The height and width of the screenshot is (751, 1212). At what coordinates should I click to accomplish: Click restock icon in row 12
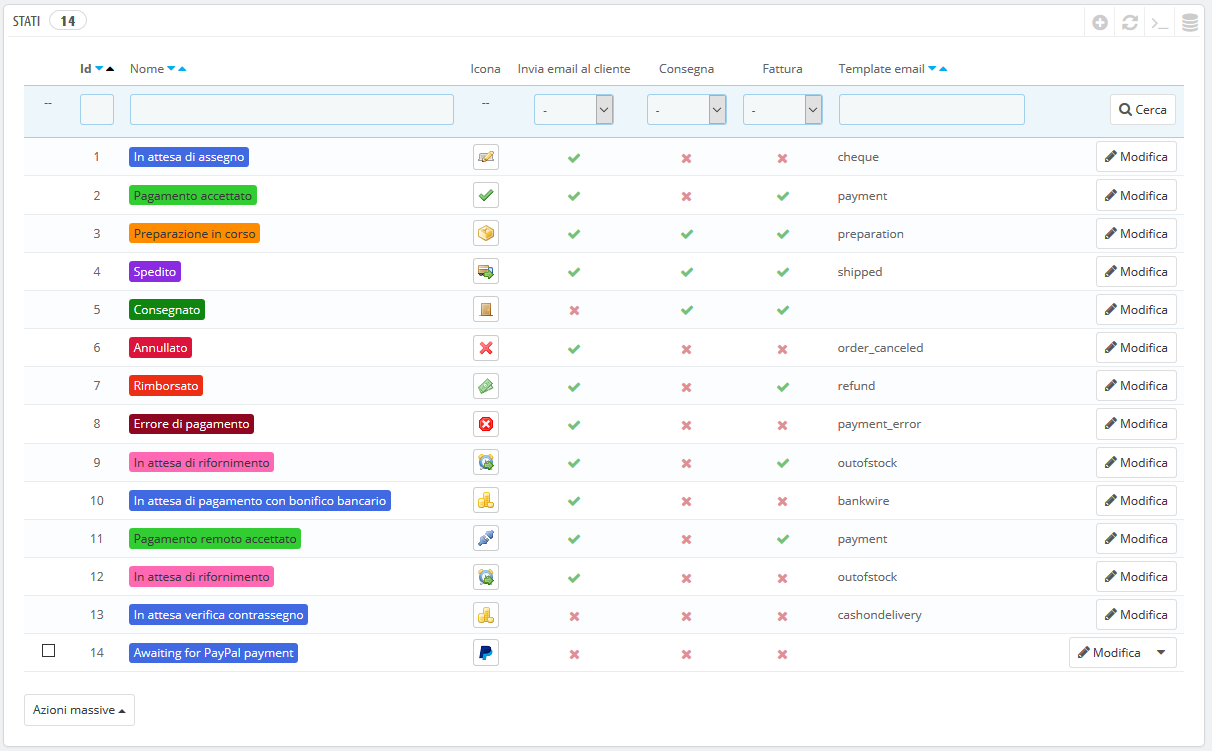click(486, 576)
